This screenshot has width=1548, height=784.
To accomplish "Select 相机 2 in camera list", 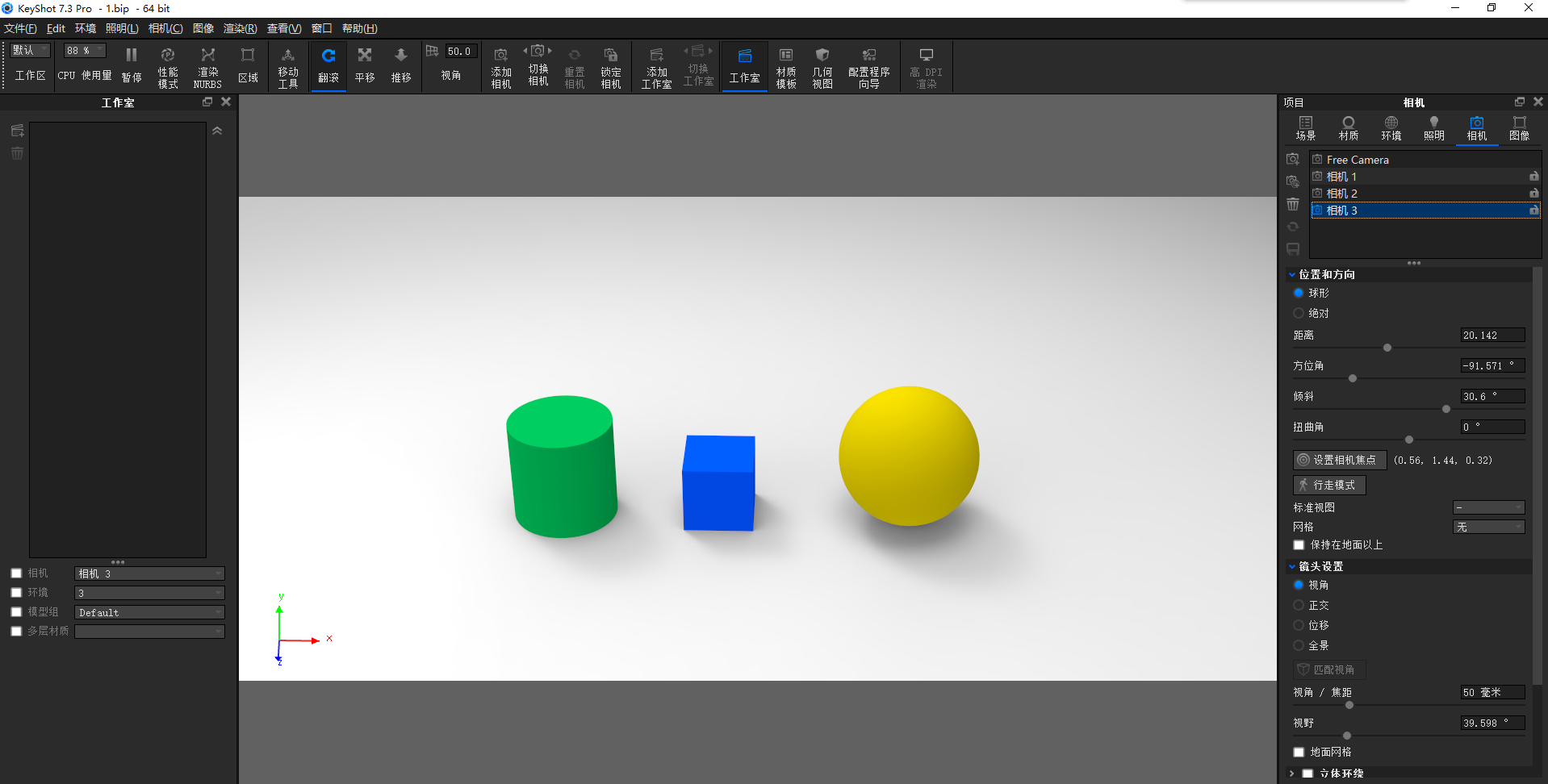I will [x=1425, y=193].
